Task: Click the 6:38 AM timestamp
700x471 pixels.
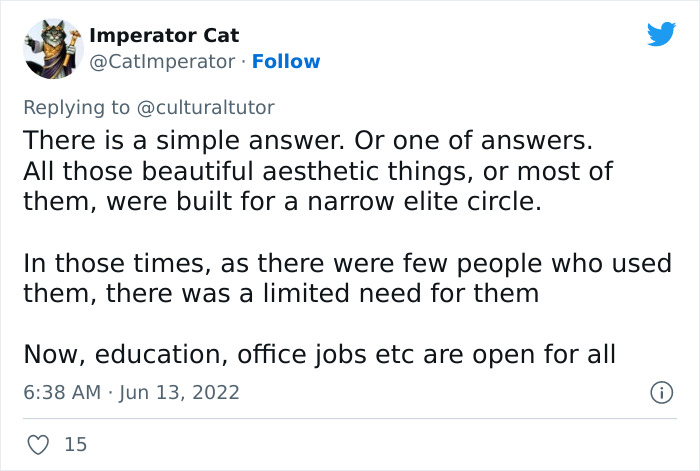Action: (x=62, y=392)
